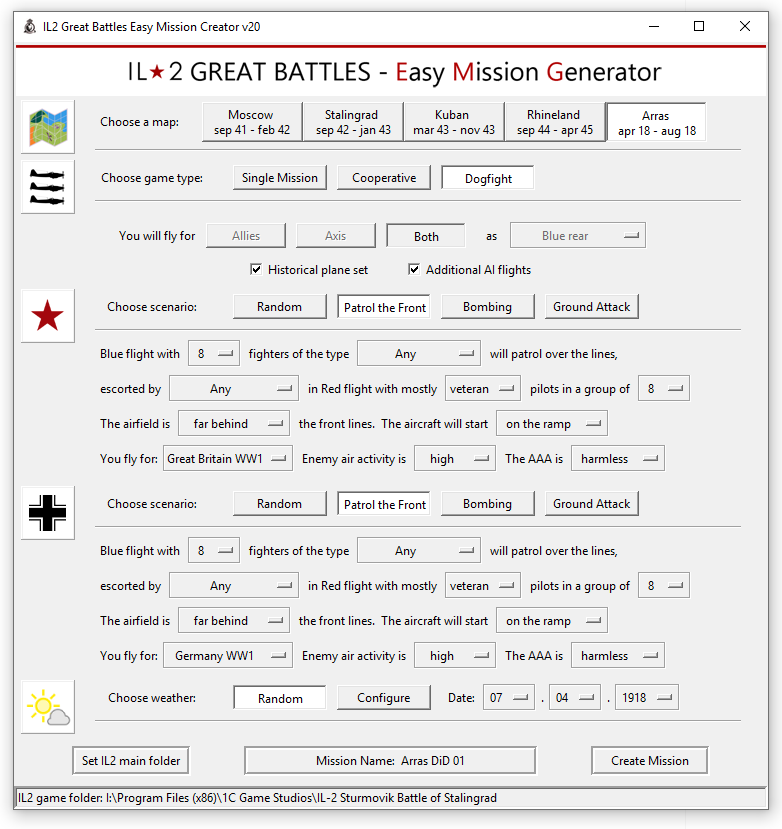Open Blue flight count dropdown in Allies section
Image resolution: width=782 pixels, height=829 pixels.
pyautogui.click(x=214, y=354)
